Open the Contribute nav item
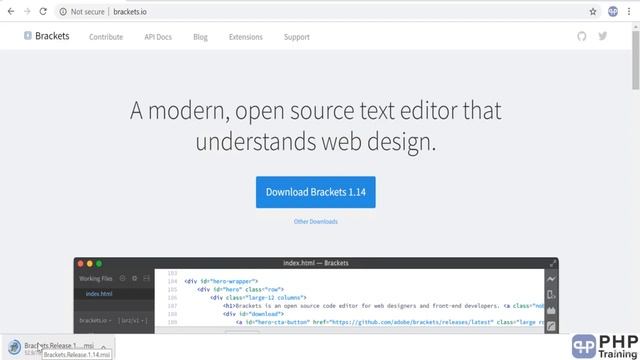 pos(106,37)
